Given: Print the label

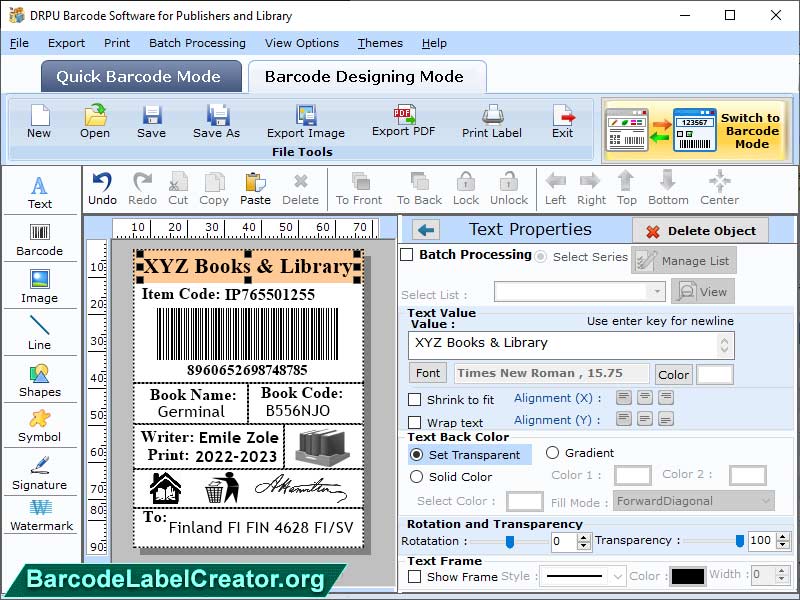Looking at the screenshot, I should click(x=492, y=121).
